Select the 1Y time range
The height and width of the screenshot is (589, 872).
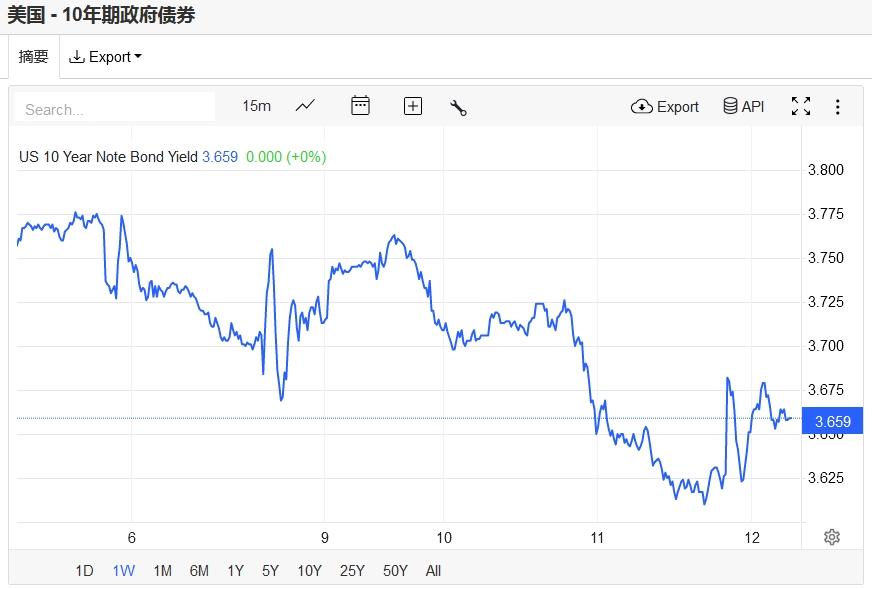[x=235, y=571]
